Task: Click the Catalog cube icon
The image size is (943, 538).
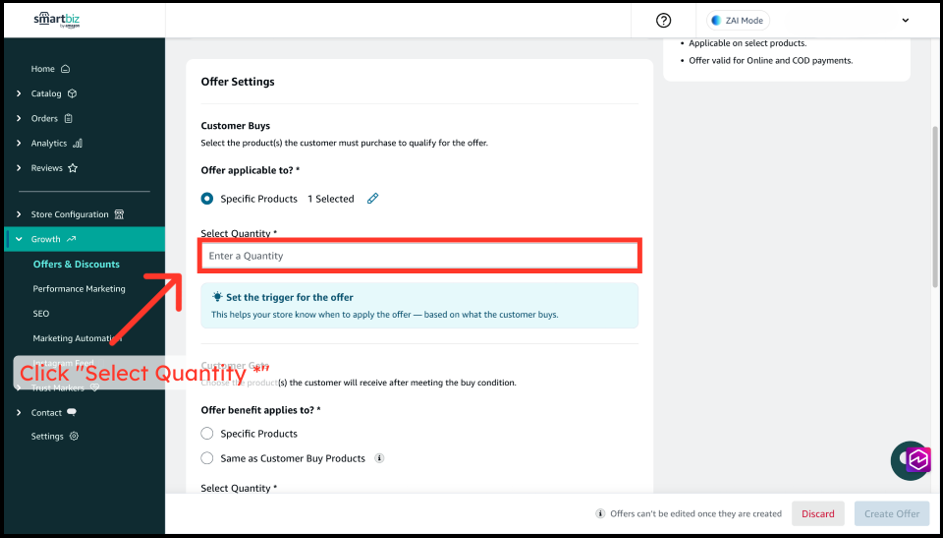Action: click(x=72, y=94)
